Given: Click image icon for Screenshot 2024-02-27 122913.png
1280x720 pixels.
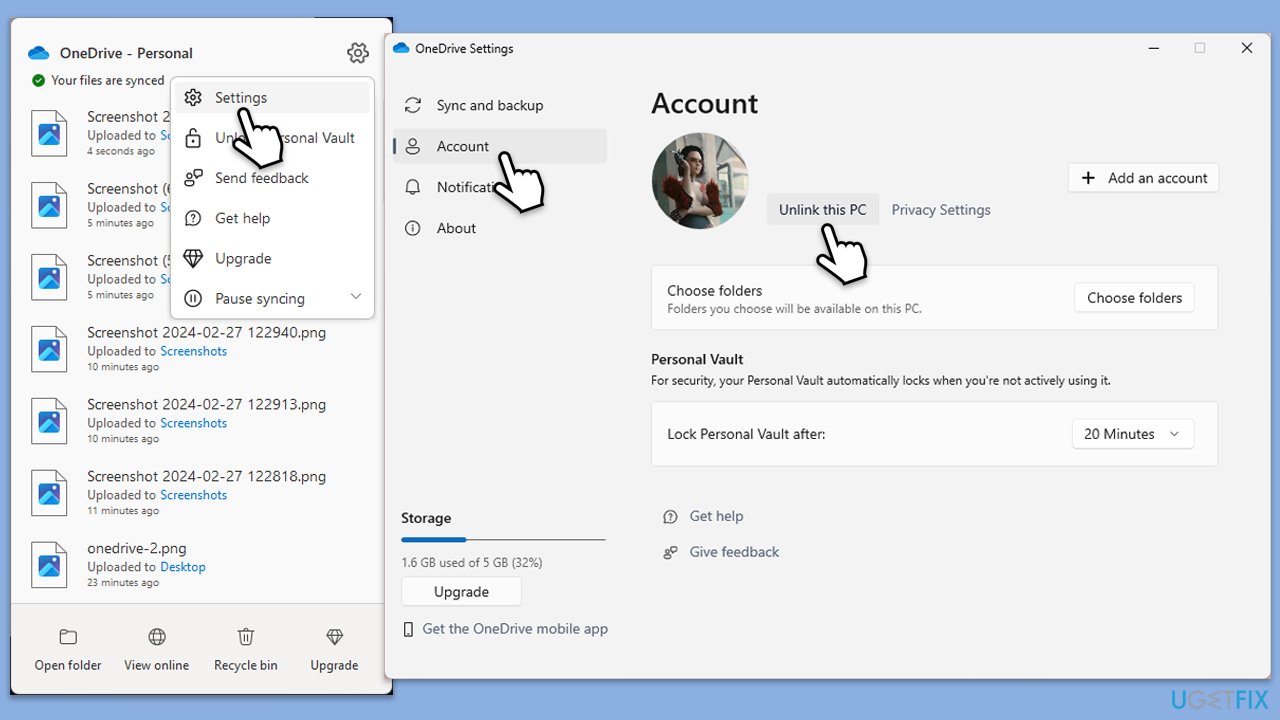Looking at the screenshot, I should pos(49,421).
